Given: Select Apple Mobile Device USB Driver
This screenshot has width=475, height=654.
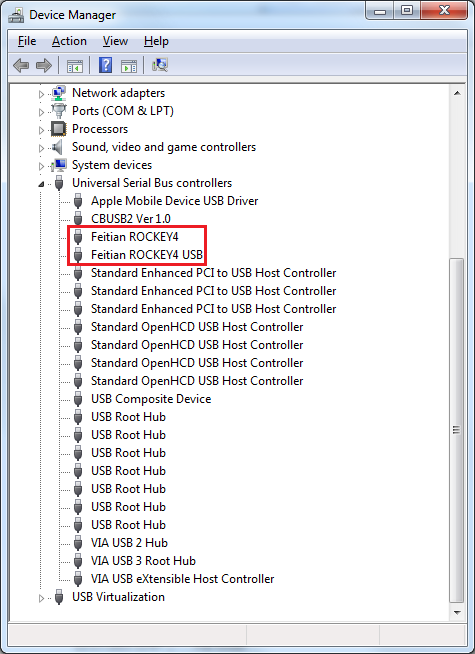Looking at the screenshot, I should [174, 201].
